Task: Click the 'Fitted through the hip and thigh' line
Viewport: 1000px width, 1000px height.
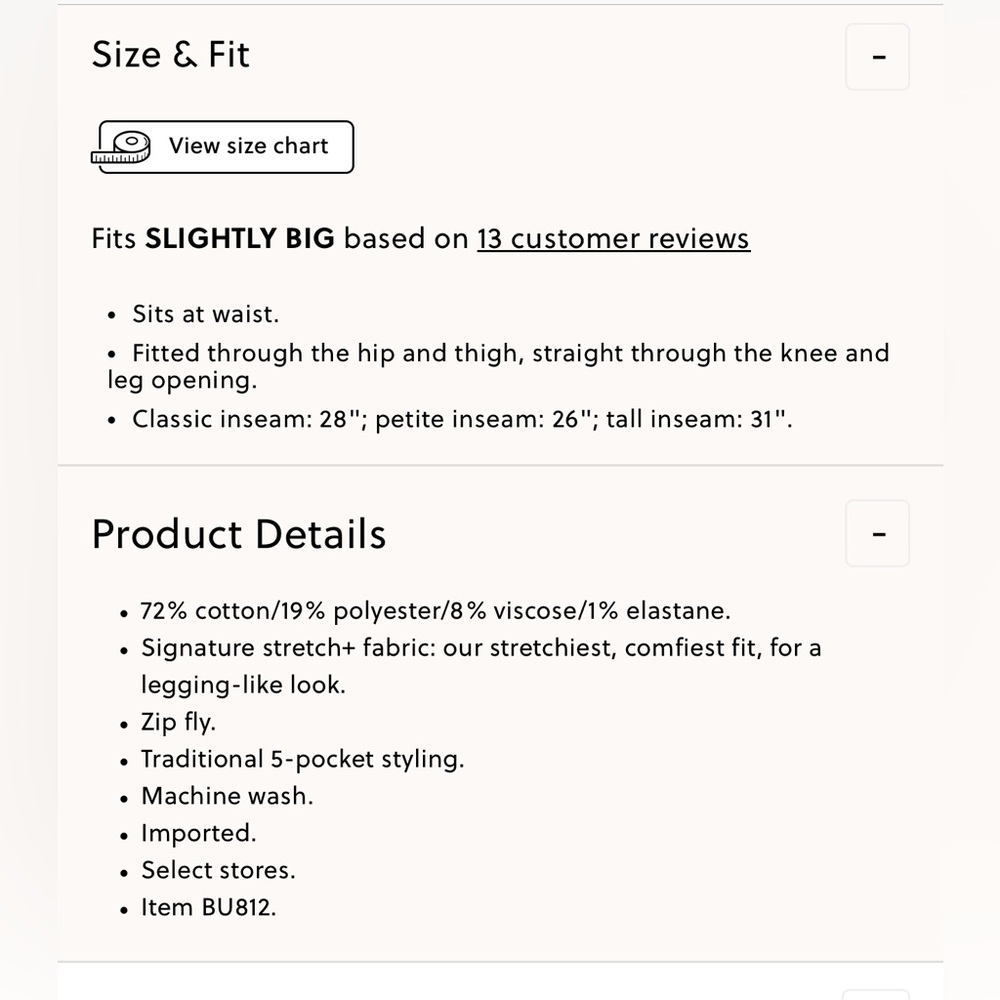Action: (x=498, y=366)
